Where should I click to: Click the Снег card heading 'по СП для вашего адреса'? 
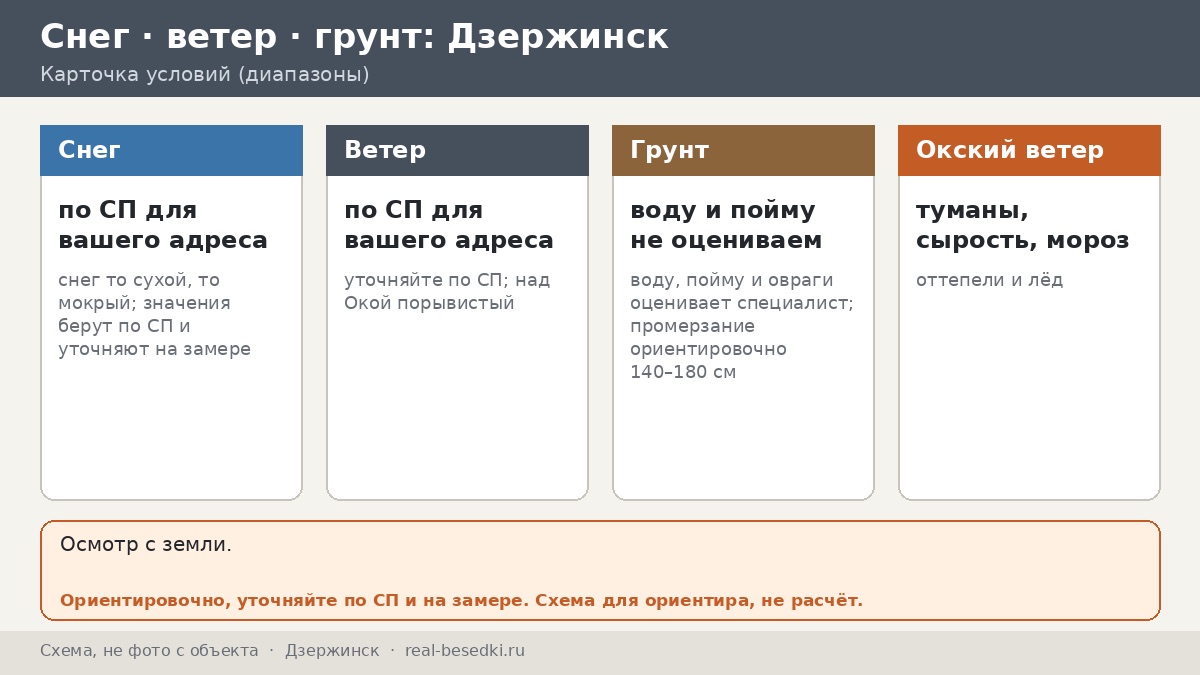point(163,226)
